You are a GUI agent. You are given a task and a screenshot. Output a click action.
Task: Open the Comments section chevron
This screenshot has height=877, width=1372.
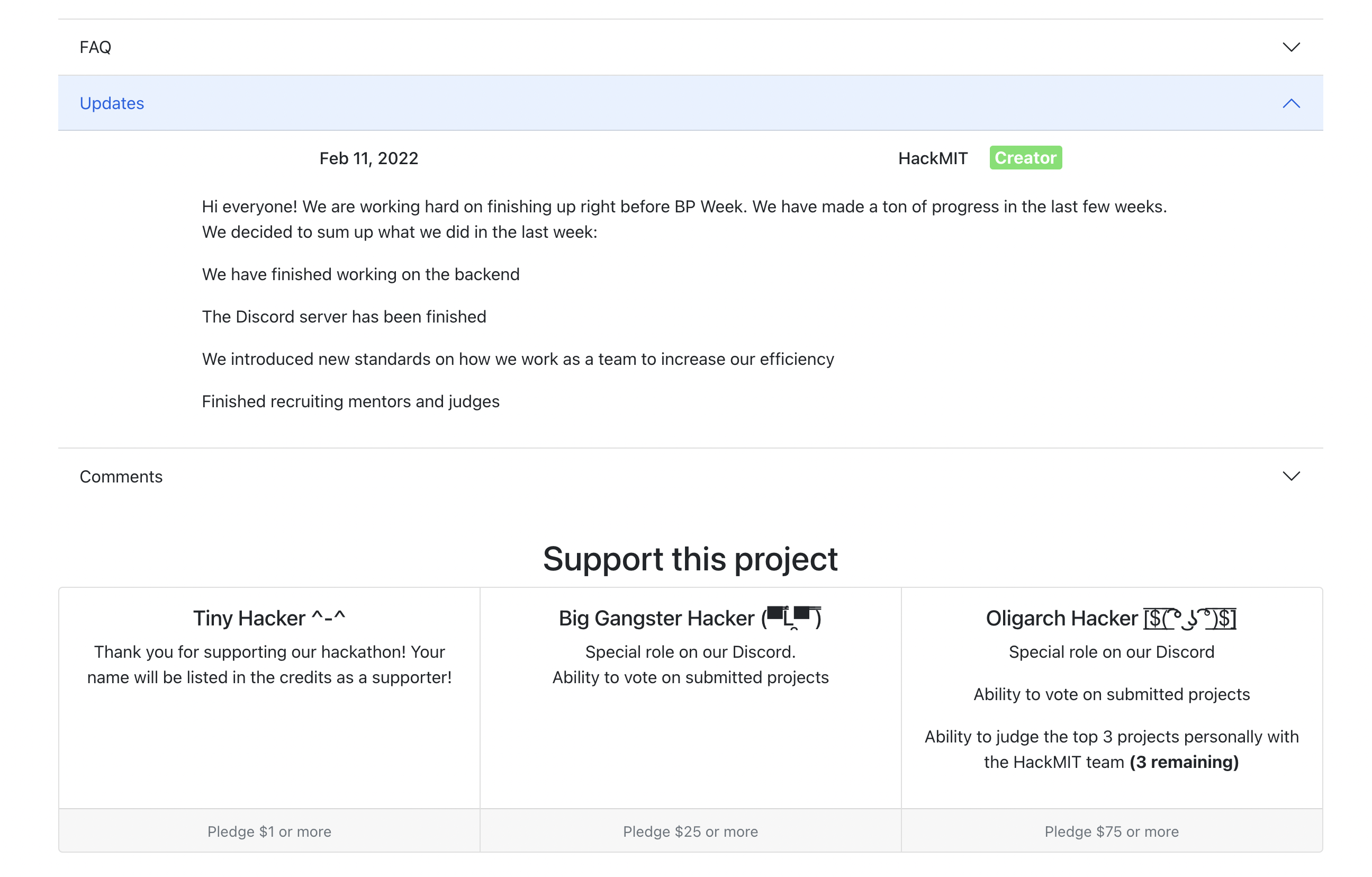pyautogui.click(x=1292, y=476)
